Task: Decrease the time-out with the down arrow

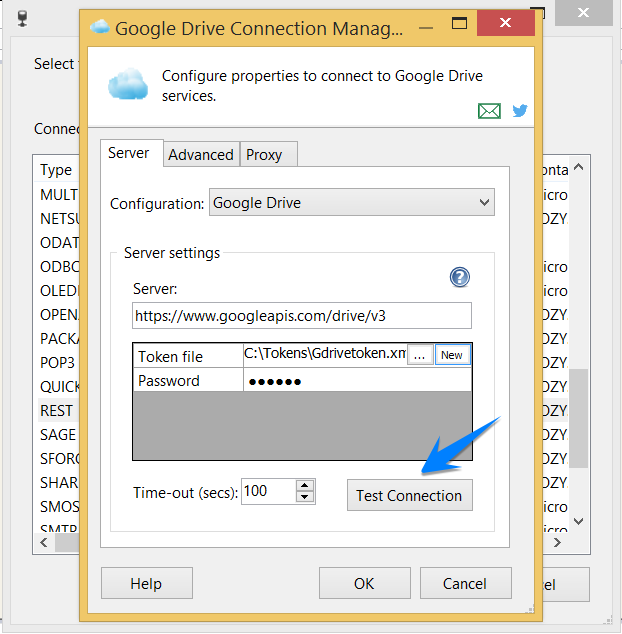Action: [x=305, y=497]
